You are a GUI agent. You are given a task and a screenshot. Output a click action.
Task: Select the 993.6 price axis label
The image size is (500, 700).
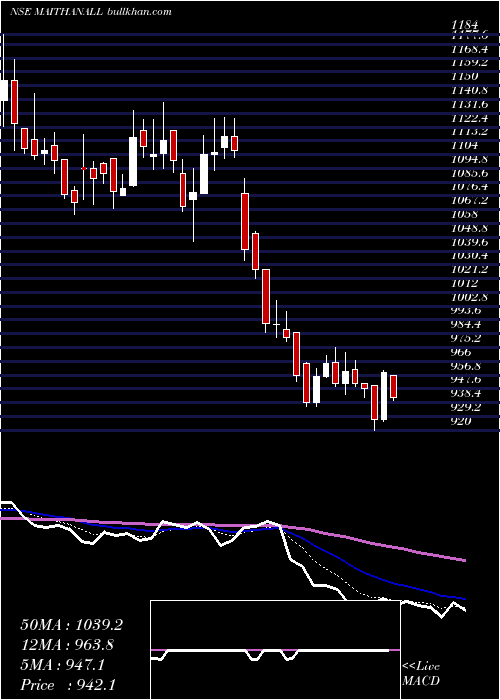point(467,311)
